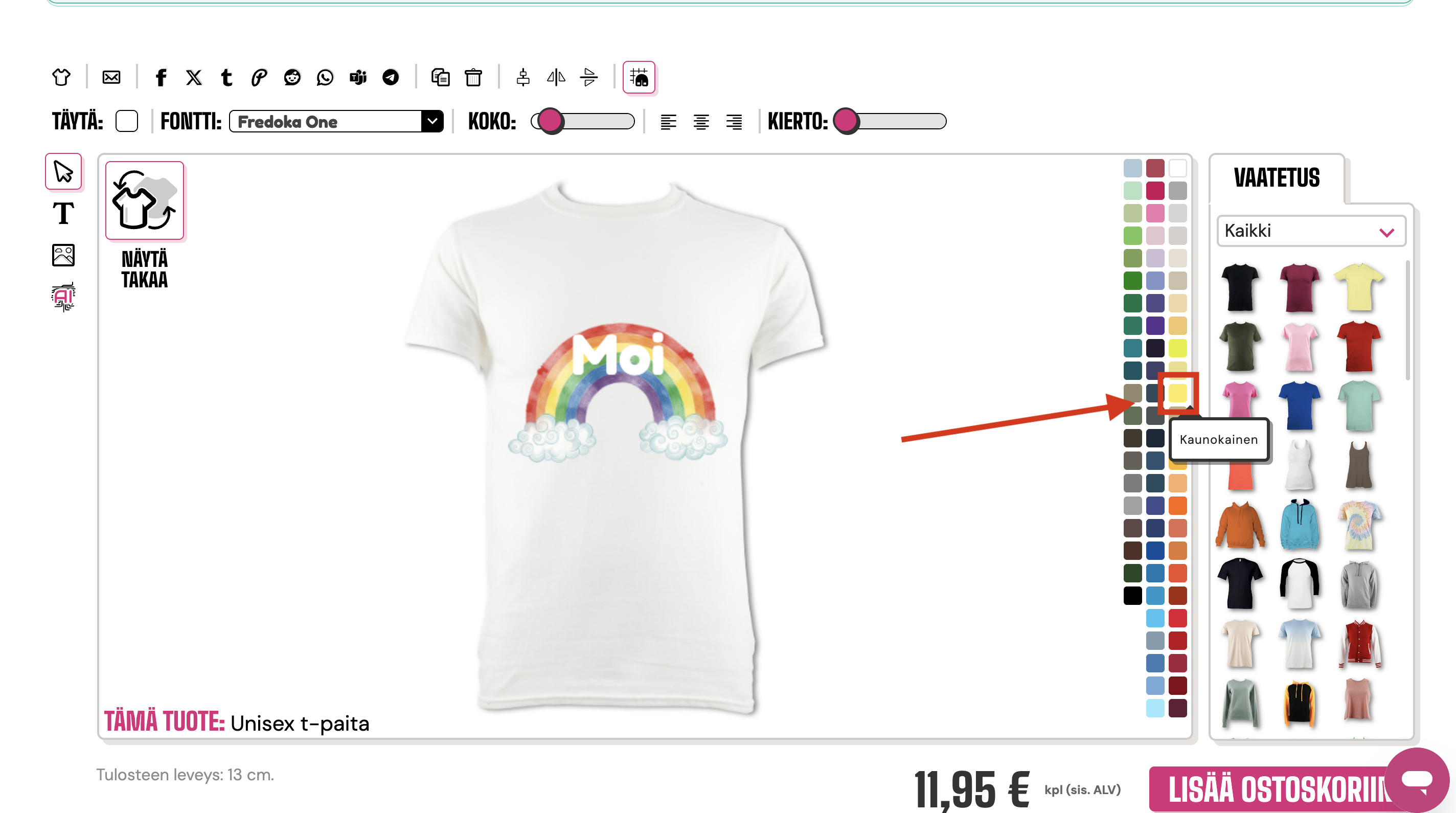Click the email envelope icon

(111, 77)
